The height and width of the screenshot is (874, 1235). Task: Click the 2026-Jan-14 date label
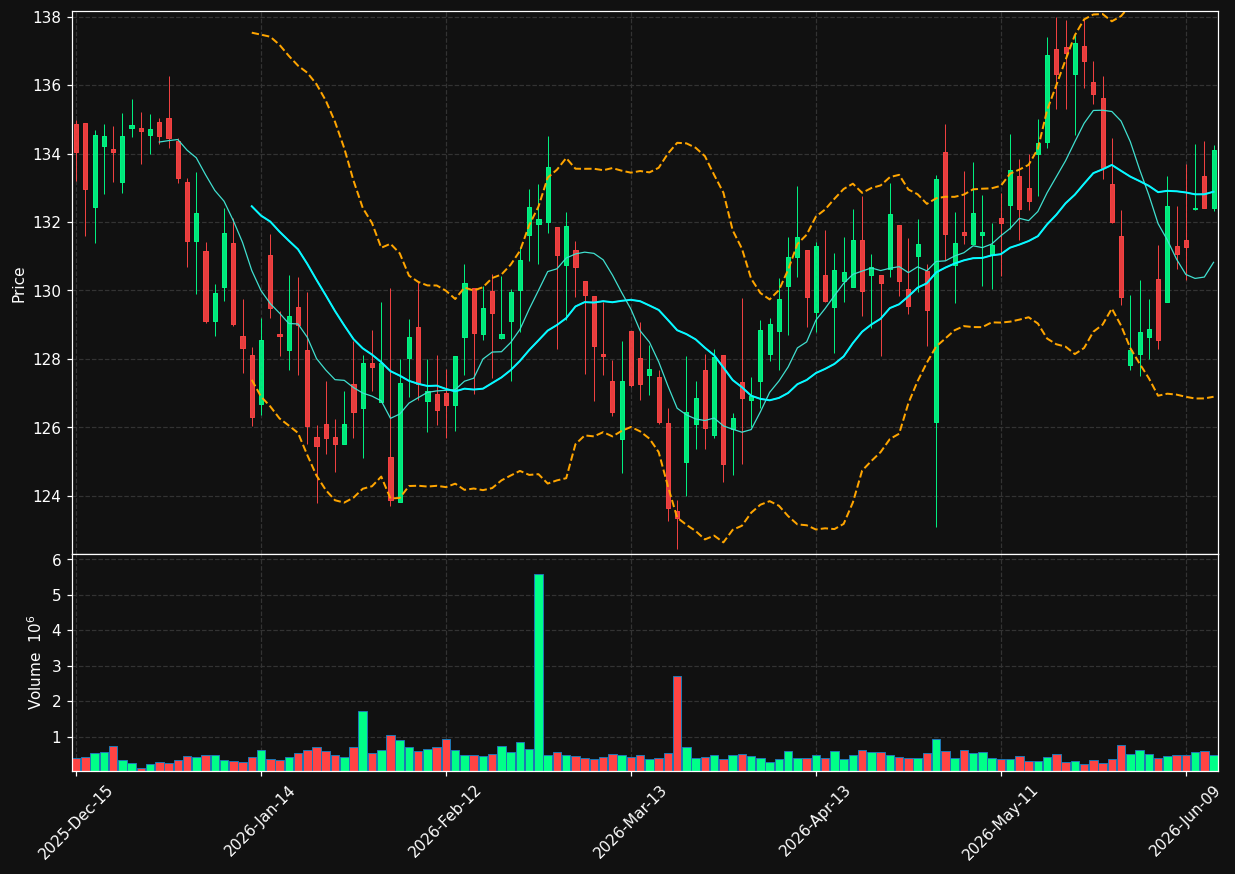[x=260, y=821]
